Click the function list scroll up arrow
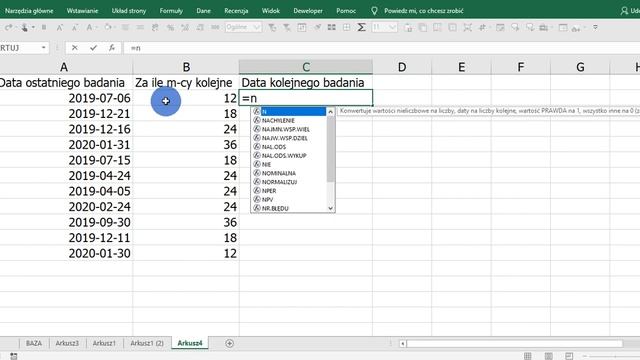This screenshot has height=360, width=640. [x=331, y=111]
